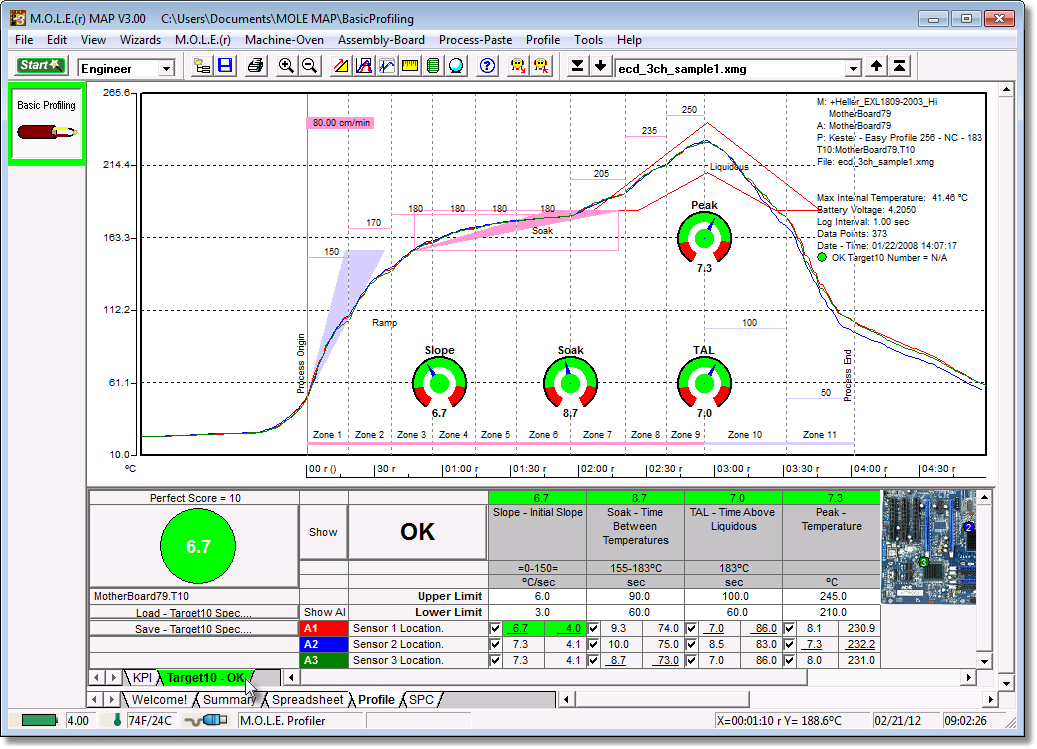Click the 80.00 cm/min conveyor speed label
Screen dimensions: 1037x749
click(341, 122)
